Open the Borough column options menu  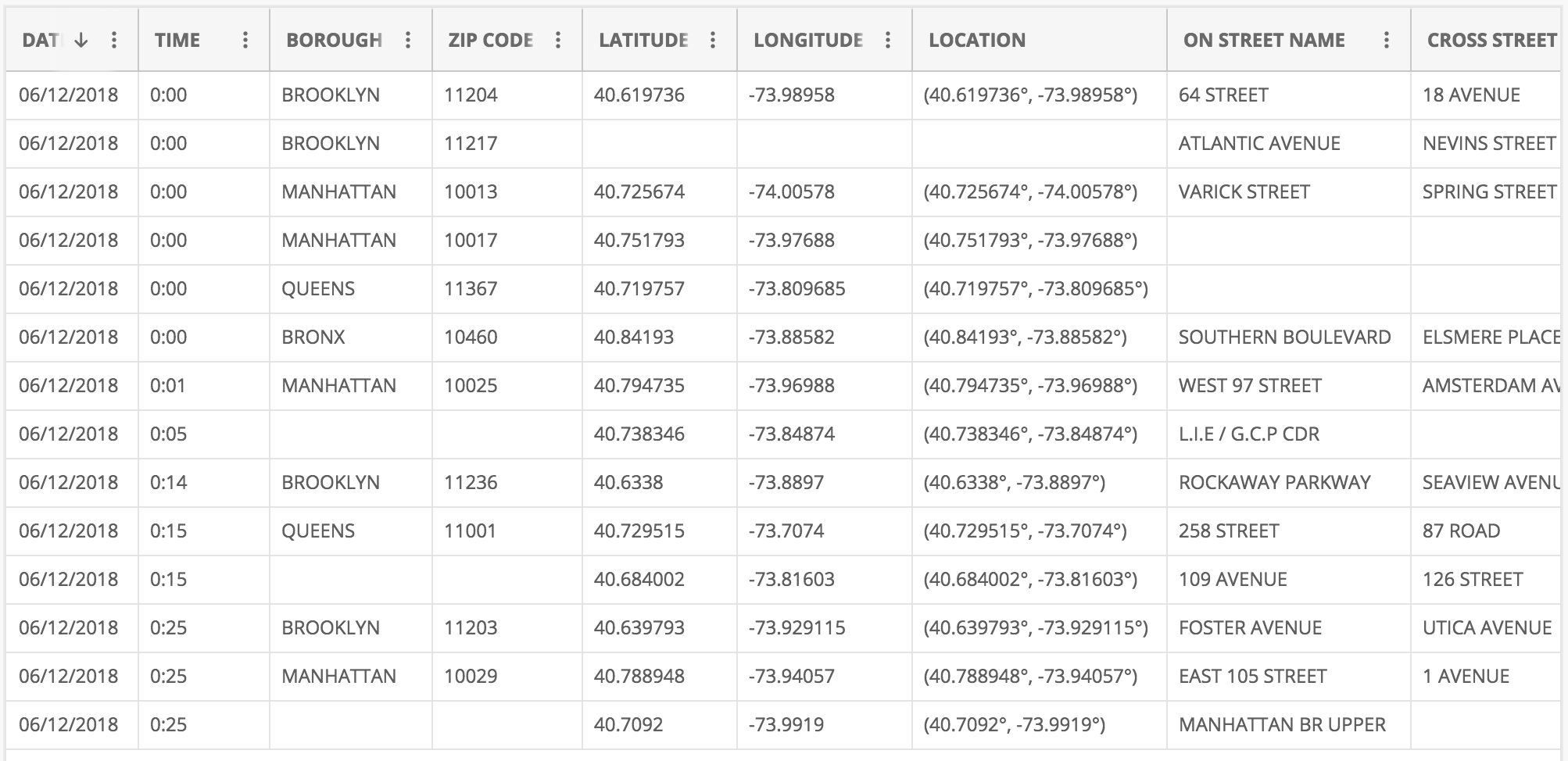point(408,41)
